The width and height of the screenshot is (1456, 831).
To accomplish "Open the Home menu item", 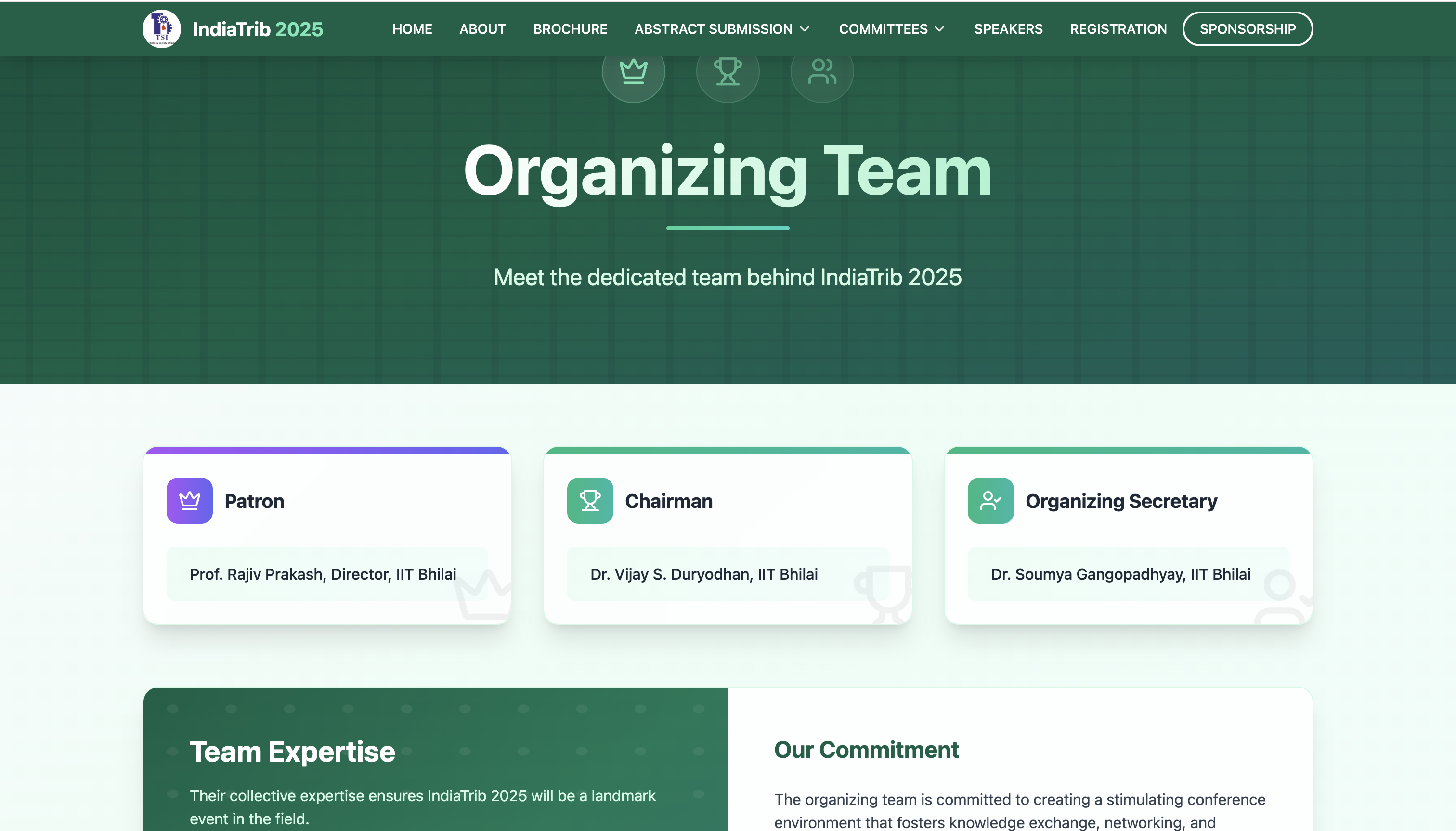I will click(x=412, y=29).
